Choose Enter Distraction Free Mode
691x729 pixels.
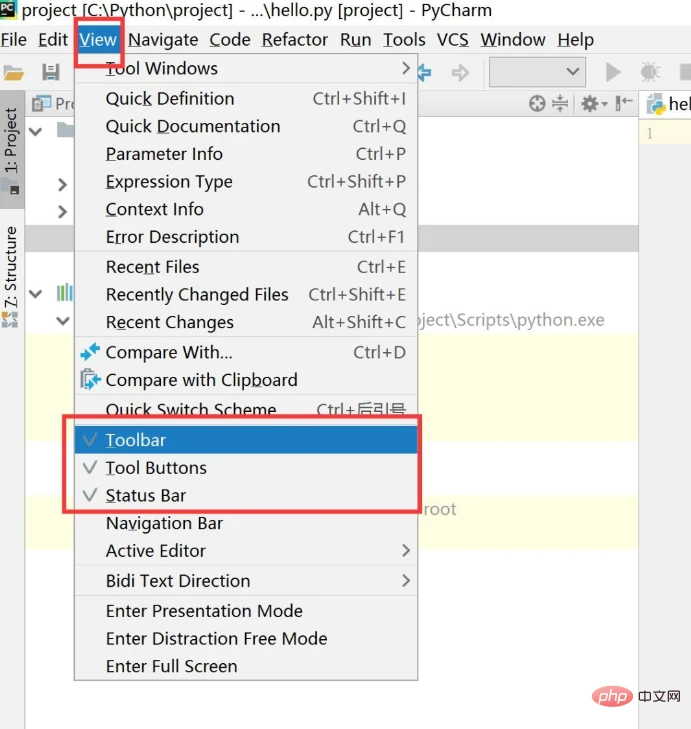246,638
